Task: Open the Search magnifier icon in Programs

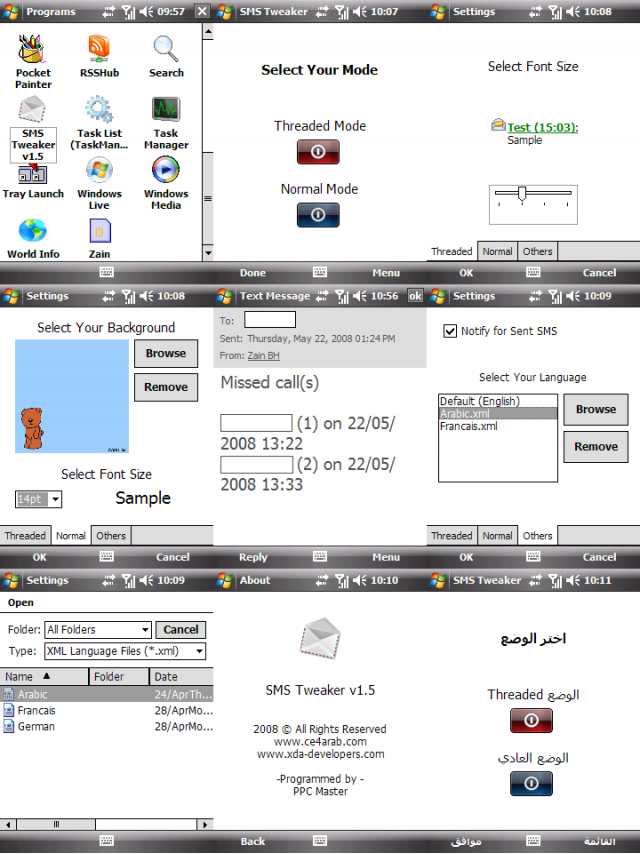Action: pyautogui.click(x=166, y=49)
